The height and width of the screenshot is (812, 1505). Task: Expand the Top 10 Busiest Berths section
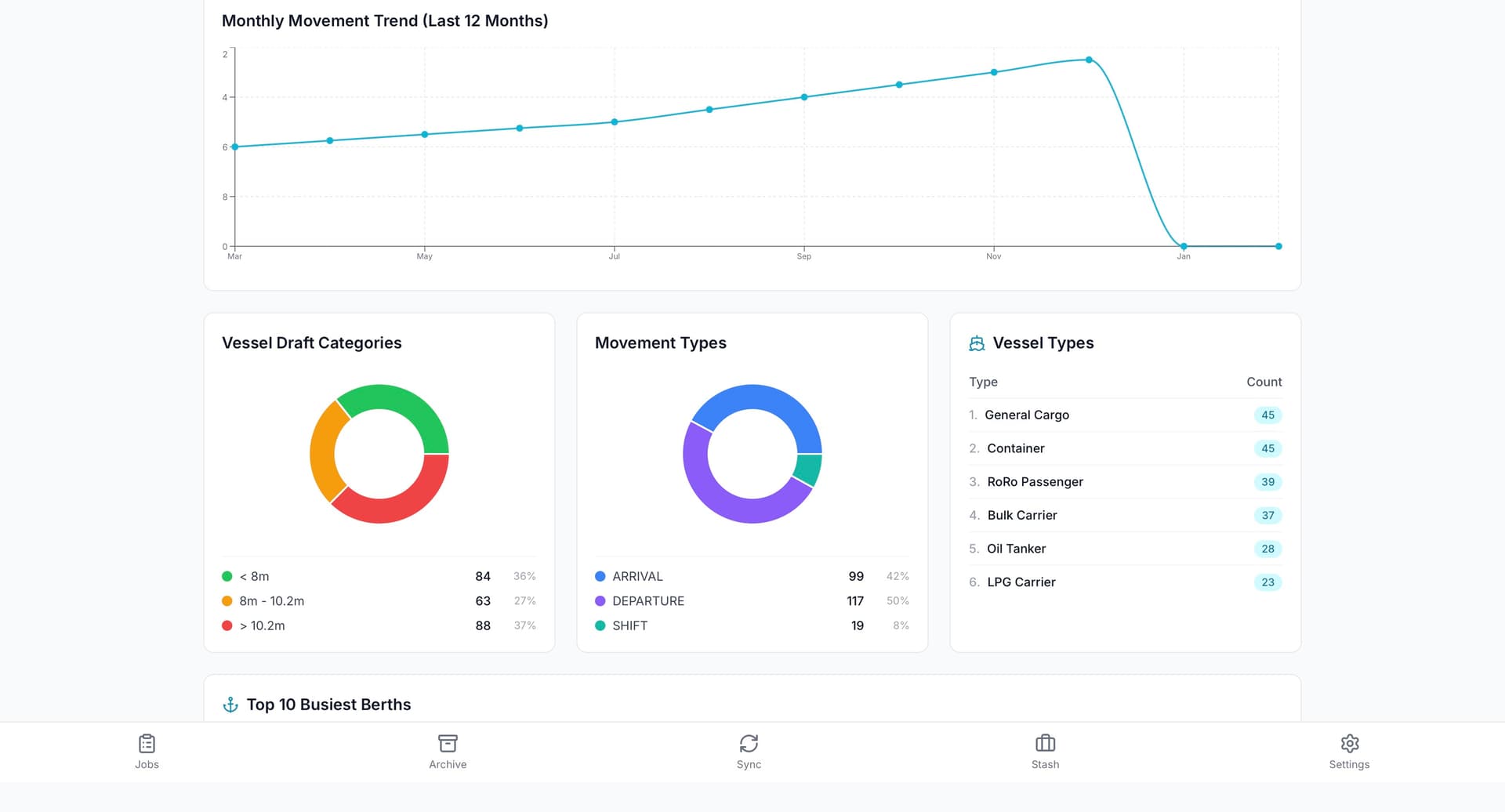(328, 704)
